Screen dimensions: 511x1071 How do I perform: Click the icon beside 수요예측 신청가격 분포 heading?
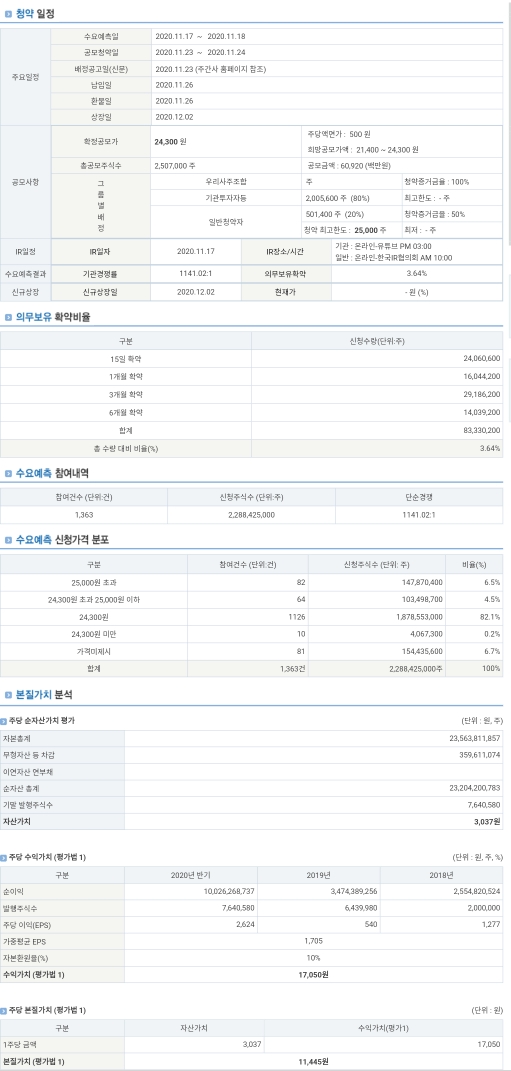tap(8, 540)
